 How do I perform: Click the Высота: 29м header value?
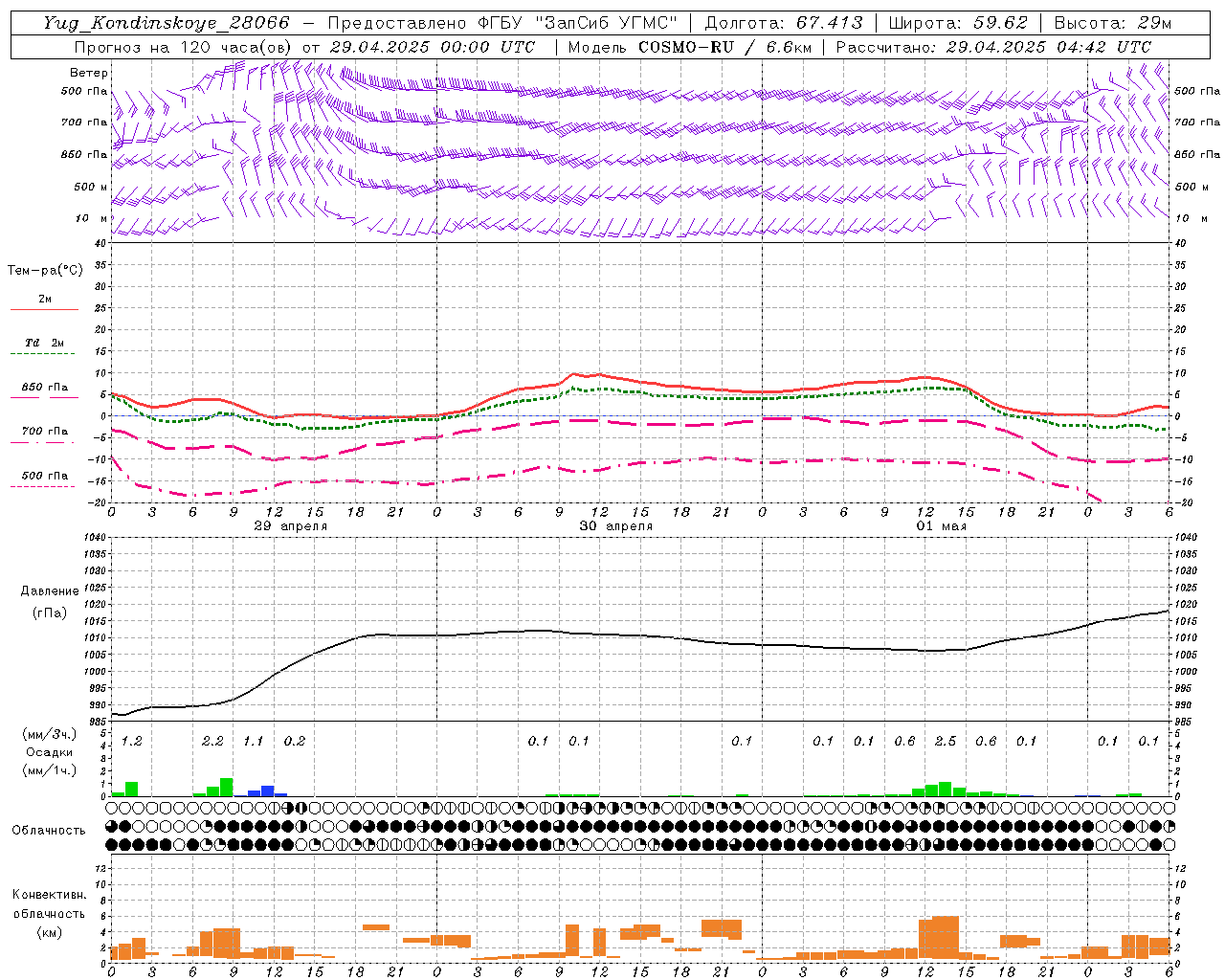(x=1112, y=23)
